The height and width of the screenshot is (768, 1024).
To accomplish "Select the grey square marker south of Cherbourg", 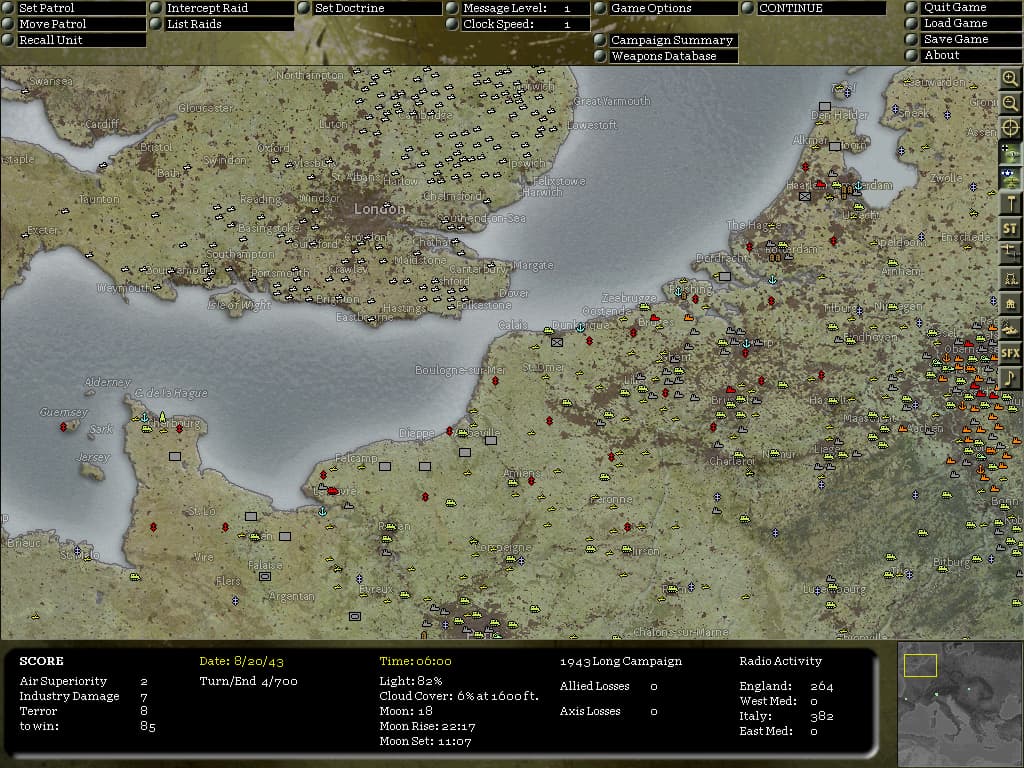I will pos(175,456).
